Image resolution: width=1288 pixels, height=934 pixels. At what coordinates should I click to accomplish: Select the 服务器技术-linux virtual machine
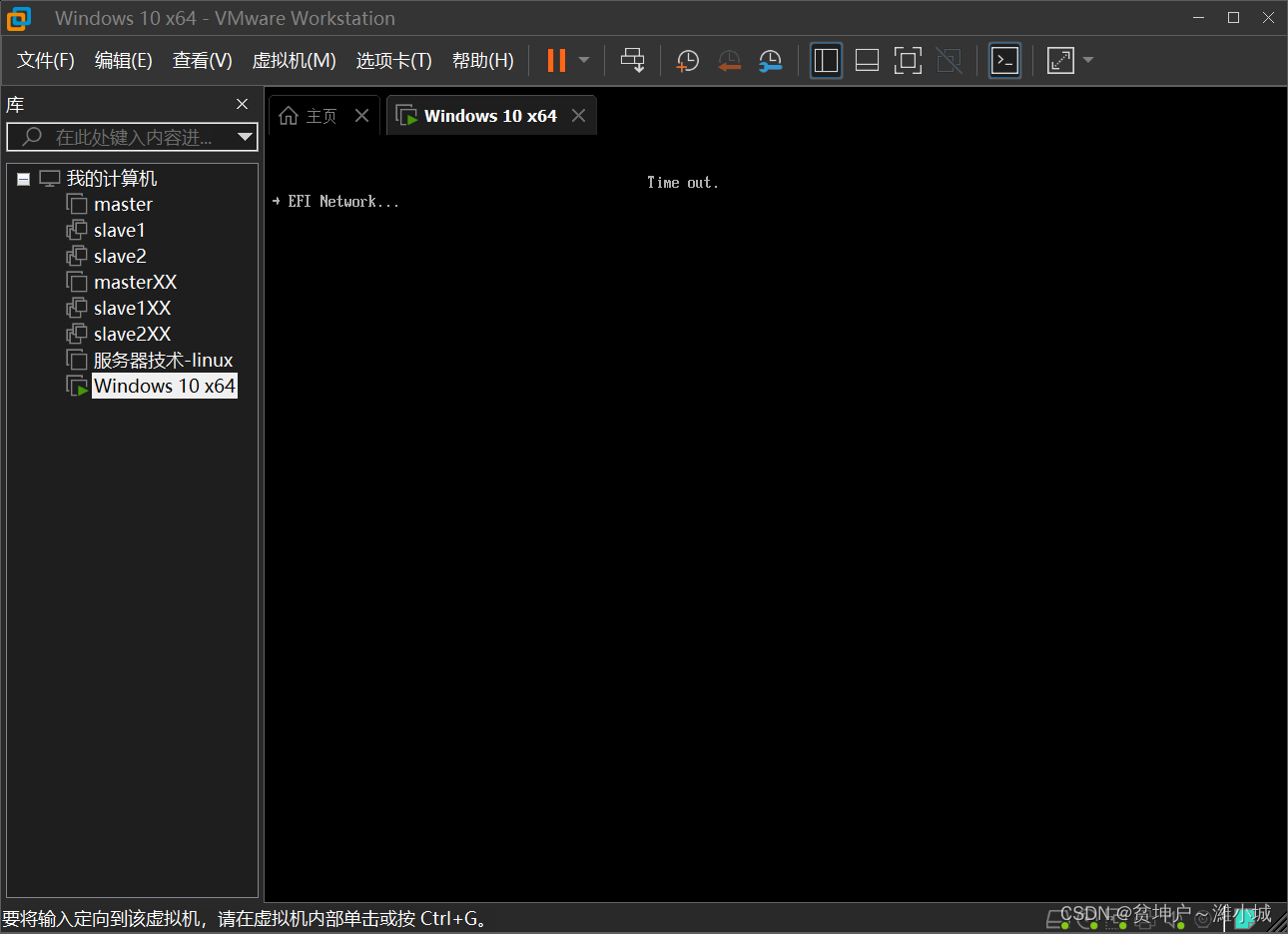pyautogui.click(x=163, y=360)
